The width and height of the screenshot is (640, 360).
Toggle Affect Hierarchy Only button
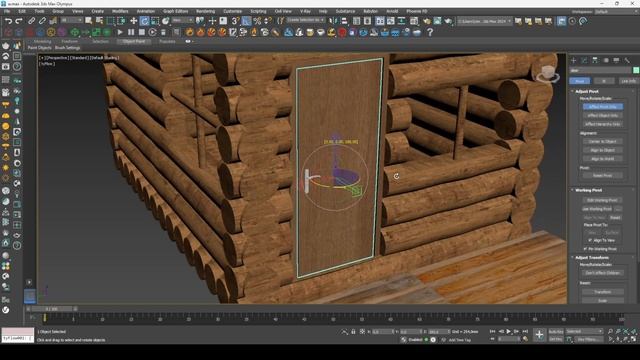point(603,124)
